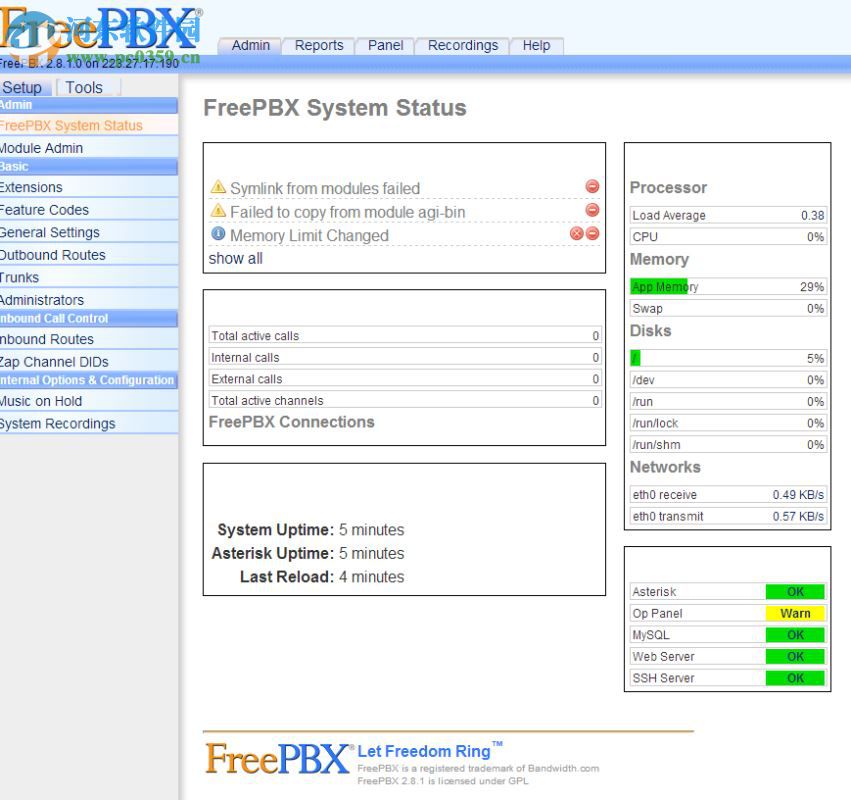Click the info icon on Memory Limit Changed
Image resolution: width=851 pixels, height=800 pixels.
217,235
